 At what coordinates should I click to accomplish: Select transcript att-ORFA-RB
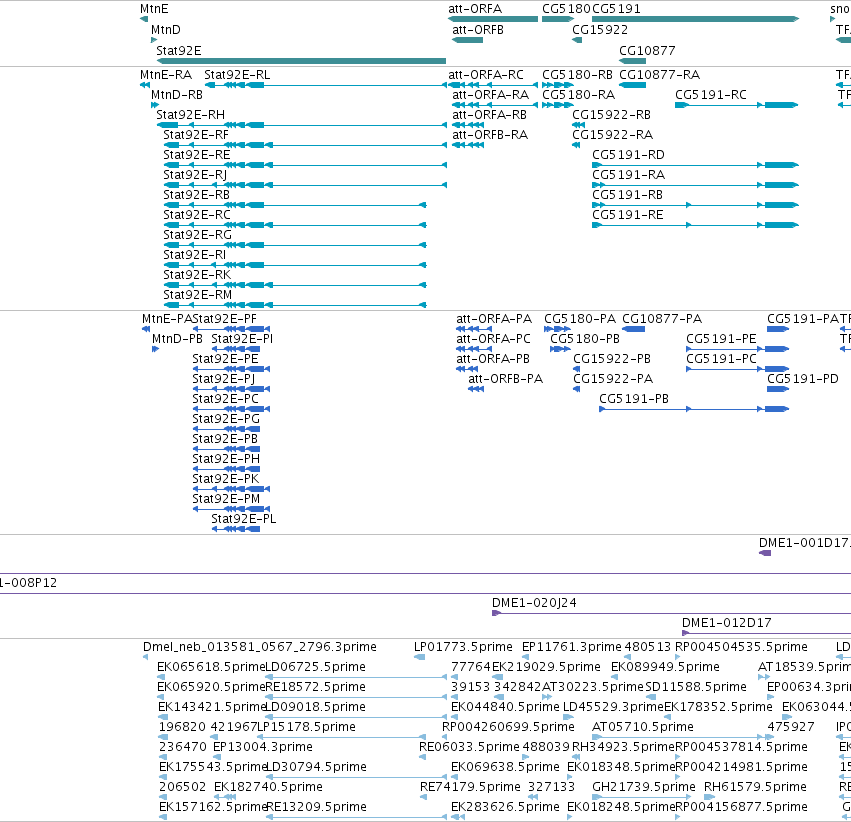[468, 125]
